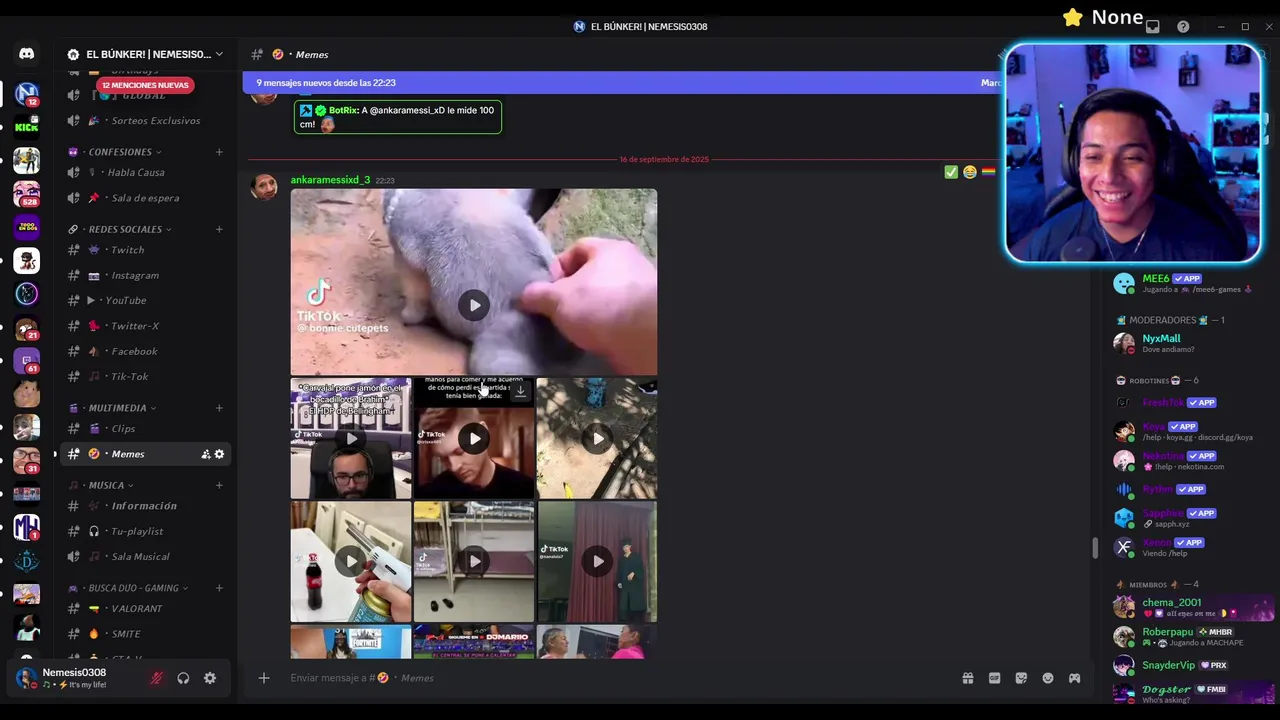The width and height of the screenshot is (1280, 720).
Task: Click the 12 MENCIONES NUEVAS pill
Action: (145, 85)
